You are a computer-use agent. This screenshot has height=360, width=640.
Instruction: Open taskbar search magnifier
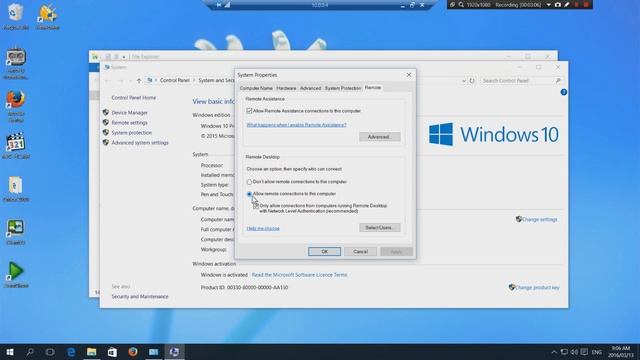[x=30, y=352]
